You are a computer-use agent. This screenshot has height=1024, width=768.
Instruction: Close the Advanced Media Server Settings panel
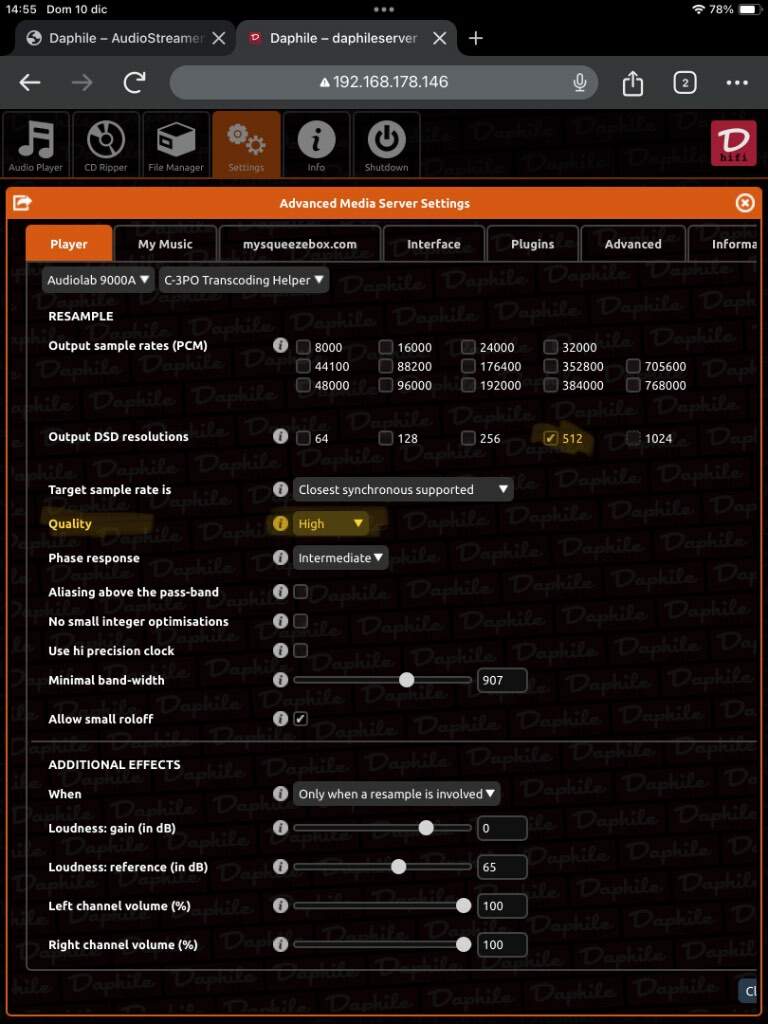click(745, 203)
